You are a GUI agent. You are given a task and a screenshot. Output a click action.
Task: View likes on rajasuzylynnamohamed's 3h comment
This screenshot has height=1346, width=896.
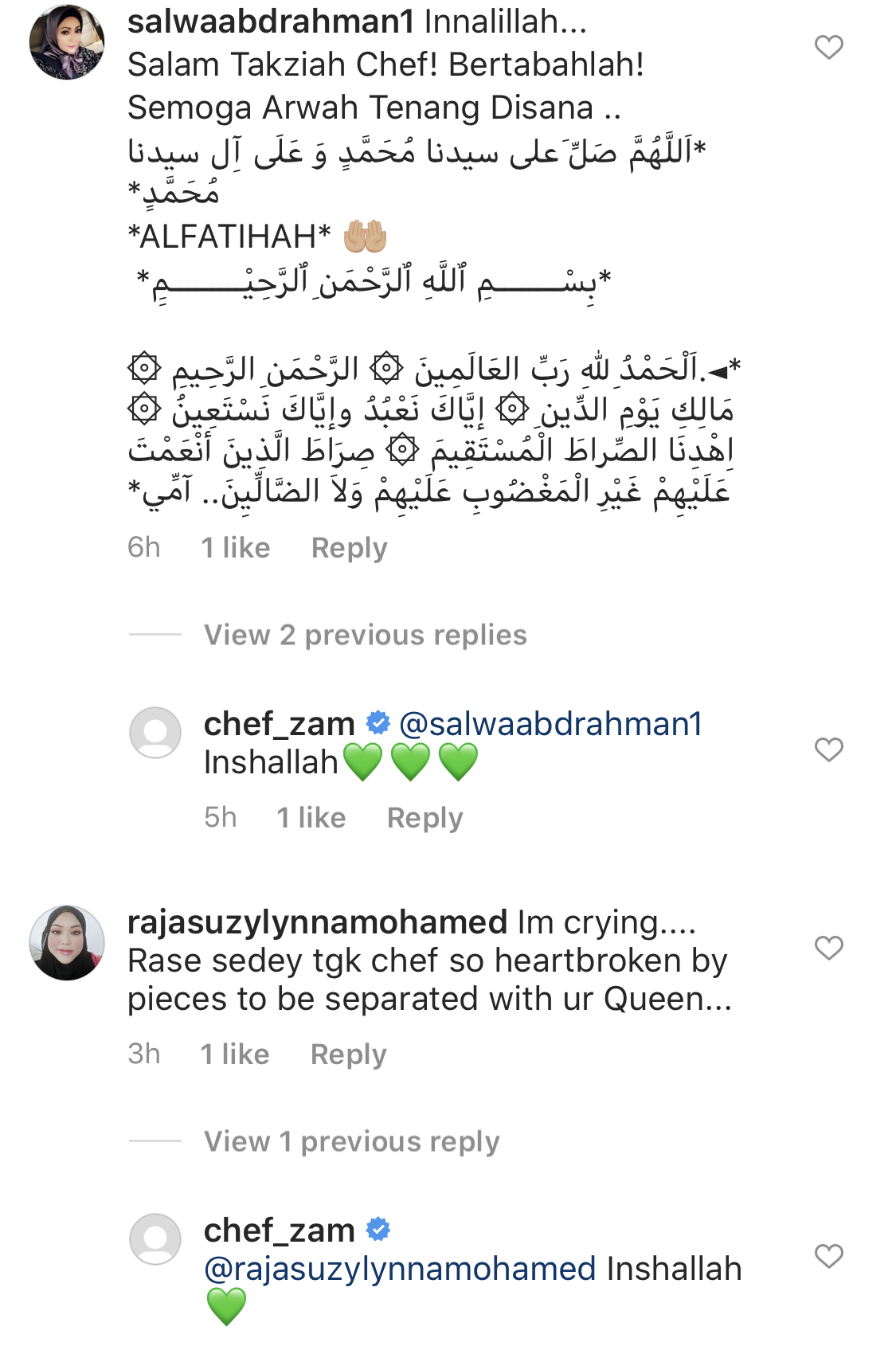point(235,1054)
